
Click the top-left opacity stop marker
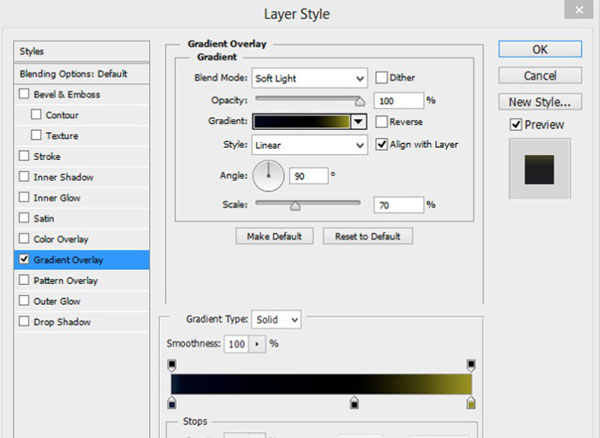[x=172, y=365]
